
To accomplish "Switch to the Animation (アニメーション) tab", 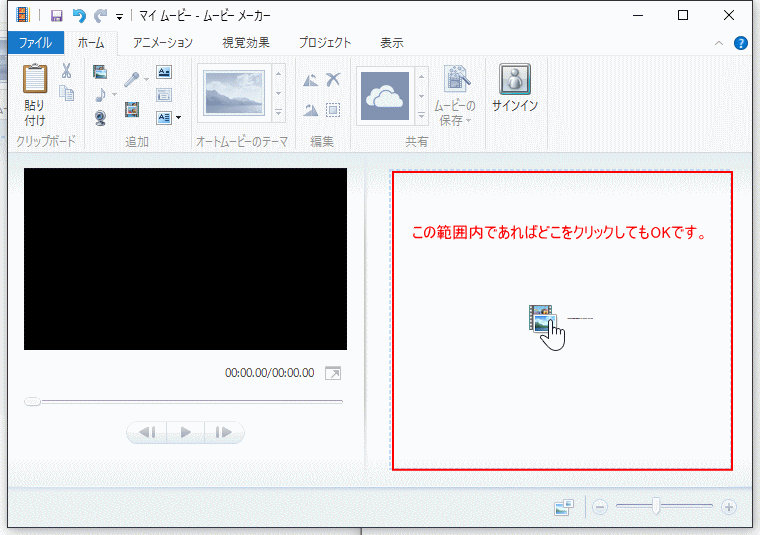I will [x=163, y=43].
